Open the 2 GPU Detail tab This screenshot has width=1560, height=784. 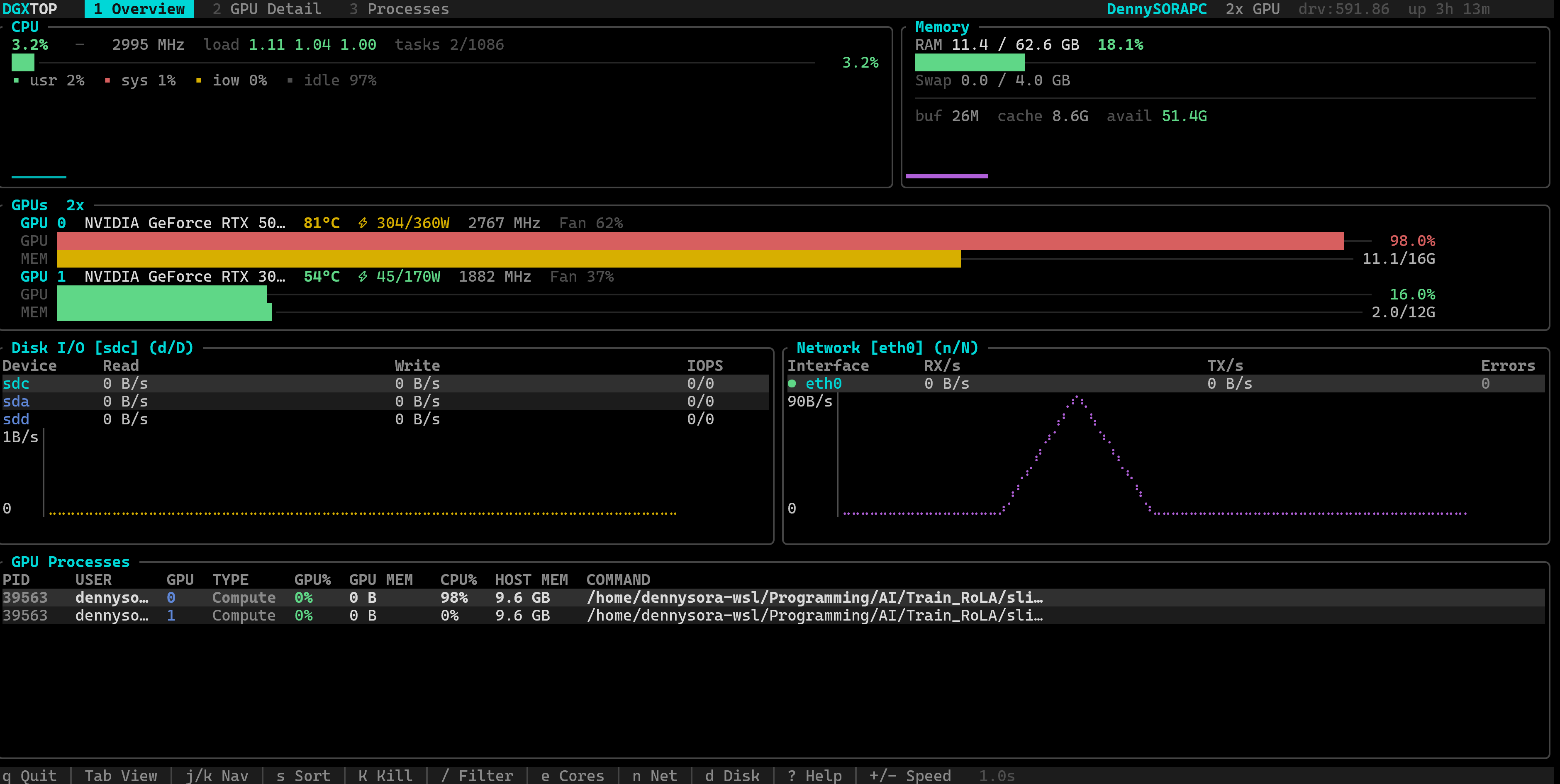pyautogui.click(x=267, y=9)
